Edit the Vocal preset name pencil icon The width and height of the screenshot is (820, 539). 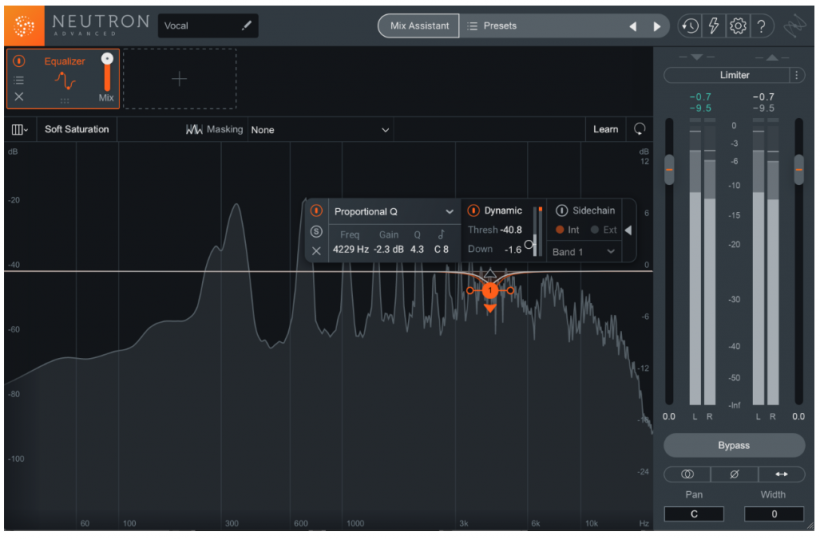pos(246,26)
